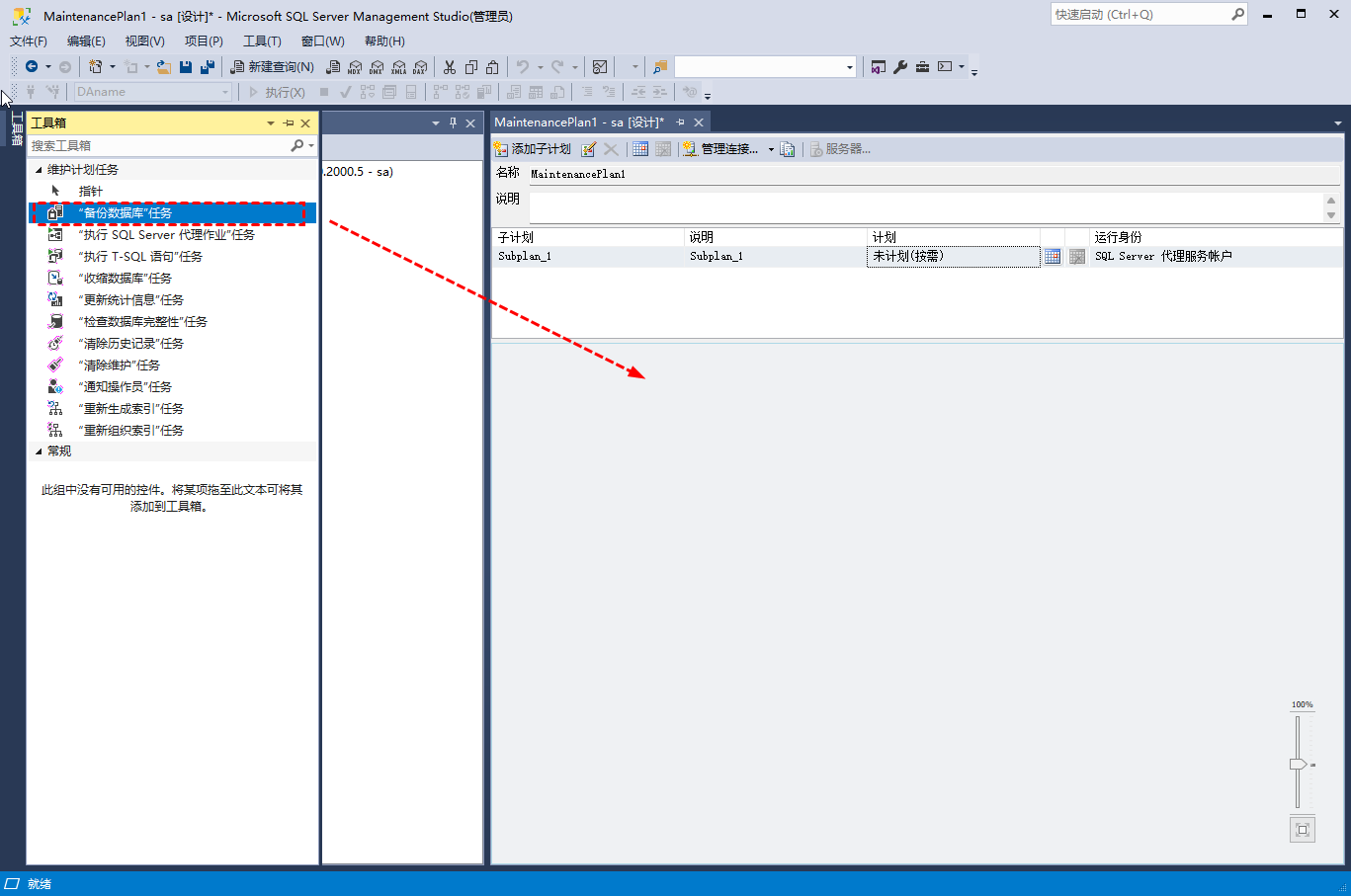Collapse the 维护计划任务 toolbox group
1351x896 pixels.
tap(38, 168)
